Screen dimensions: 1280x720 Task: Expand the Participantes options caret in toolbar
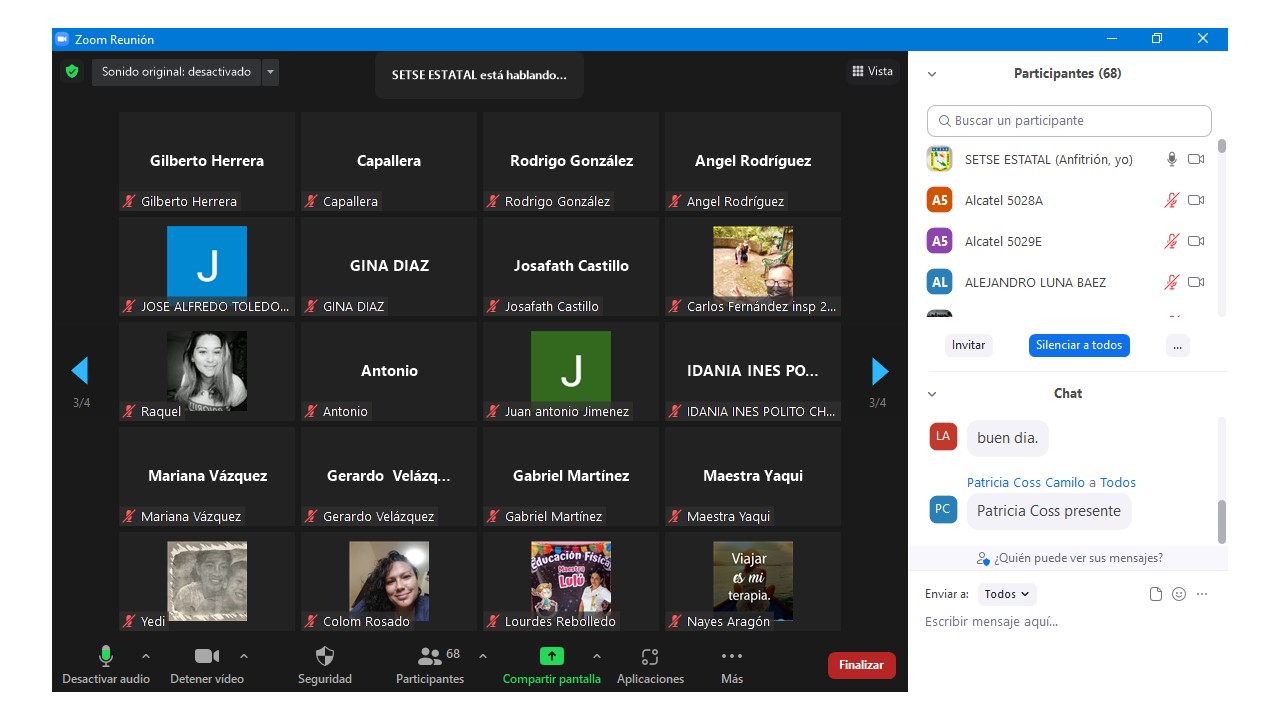pos(483,656)
